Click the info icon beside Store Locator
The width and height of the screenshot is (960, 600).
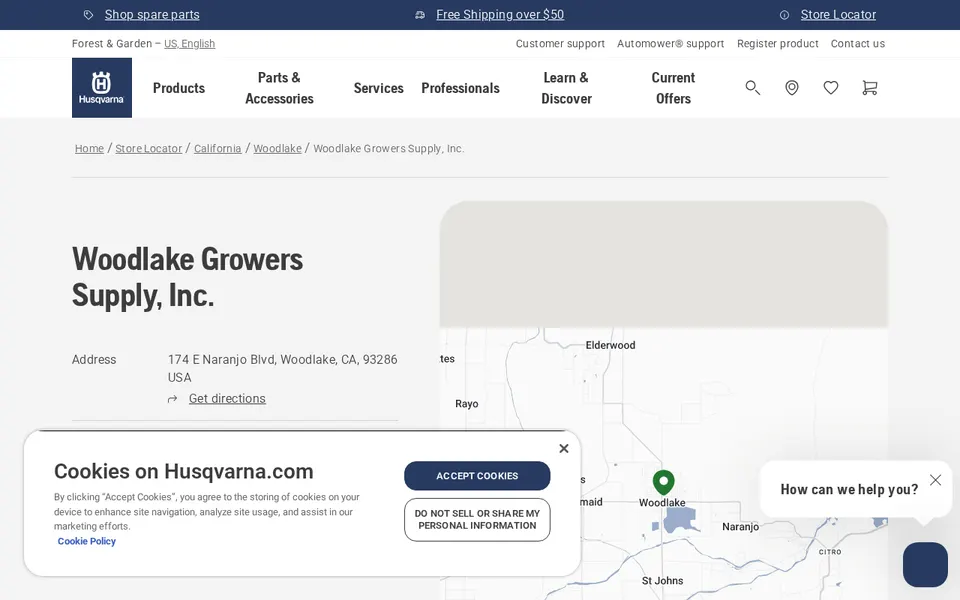pyautogui.click(x=784, y=15)
